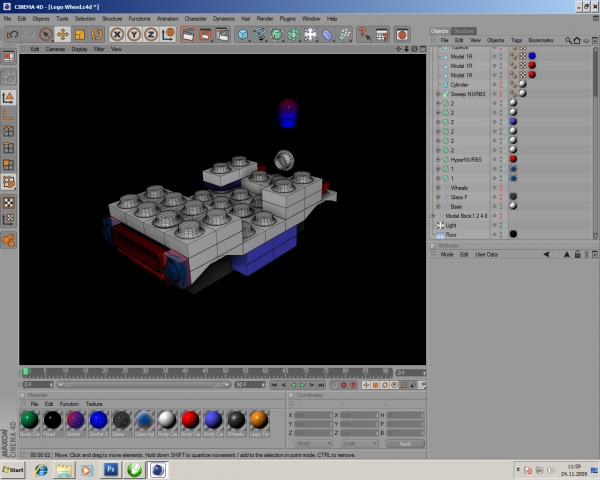Select the orange objects icon at the bottom of the left palette

pyautogui.click(x=8, y=240)
